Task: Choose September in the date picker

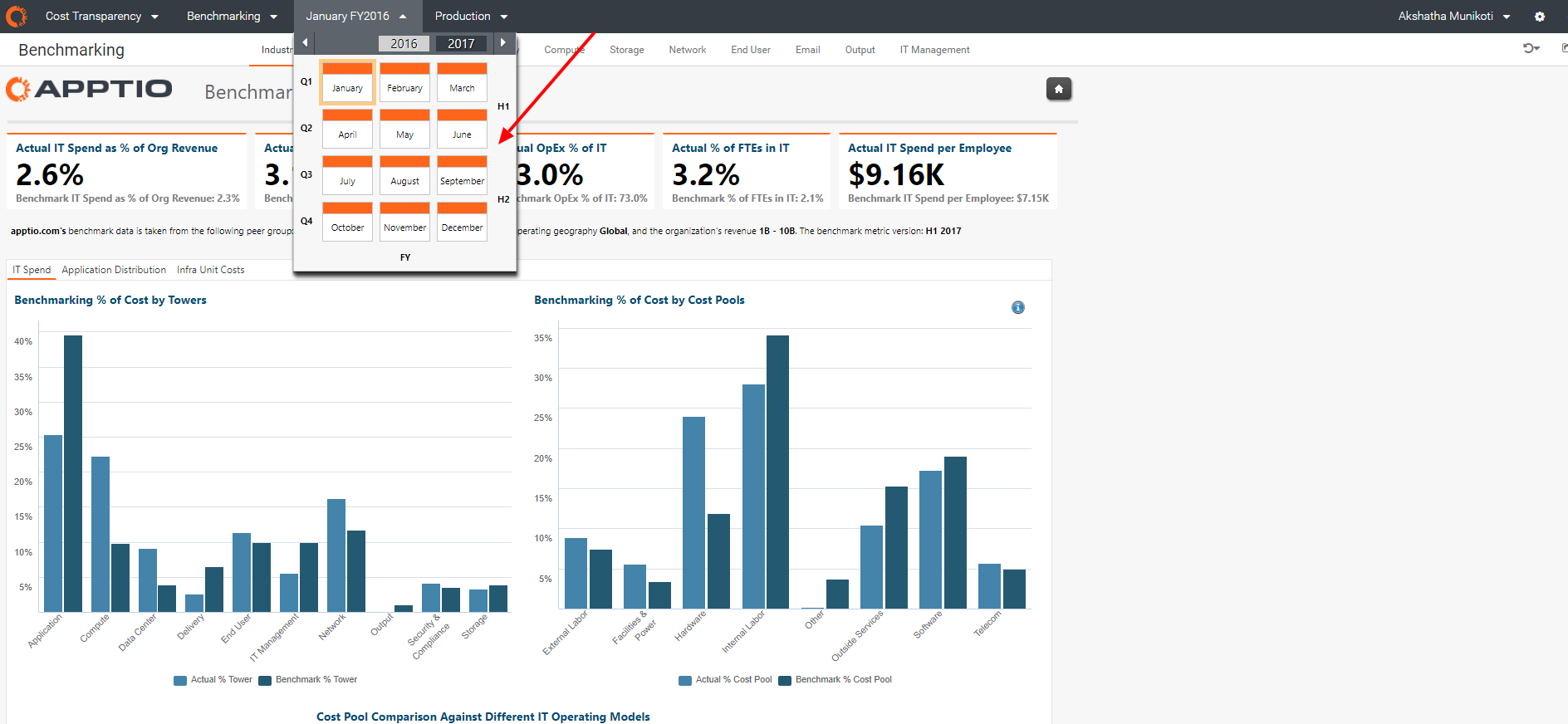Action: (462, 174)
